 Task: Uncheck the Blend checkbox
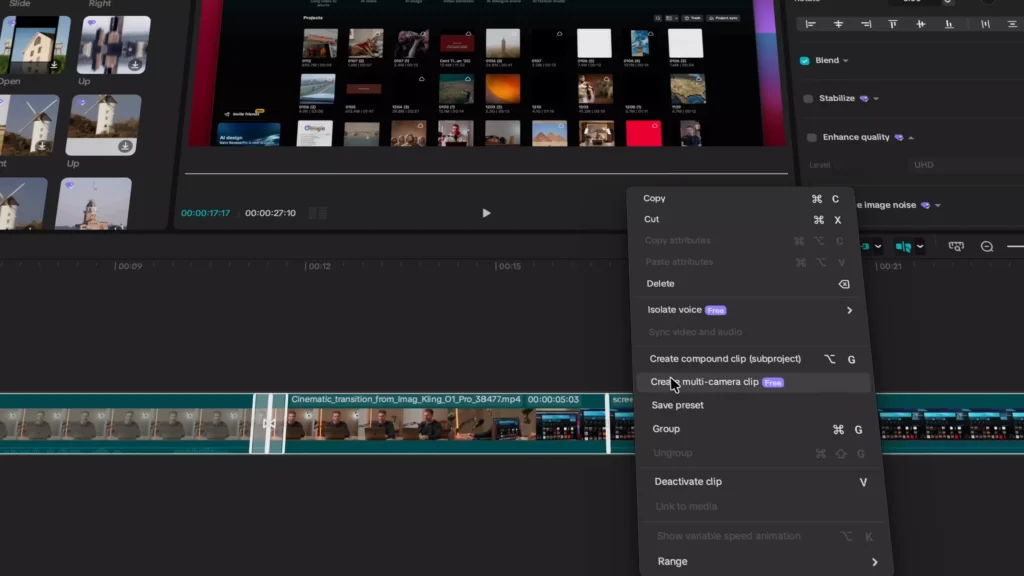[806, 61]
